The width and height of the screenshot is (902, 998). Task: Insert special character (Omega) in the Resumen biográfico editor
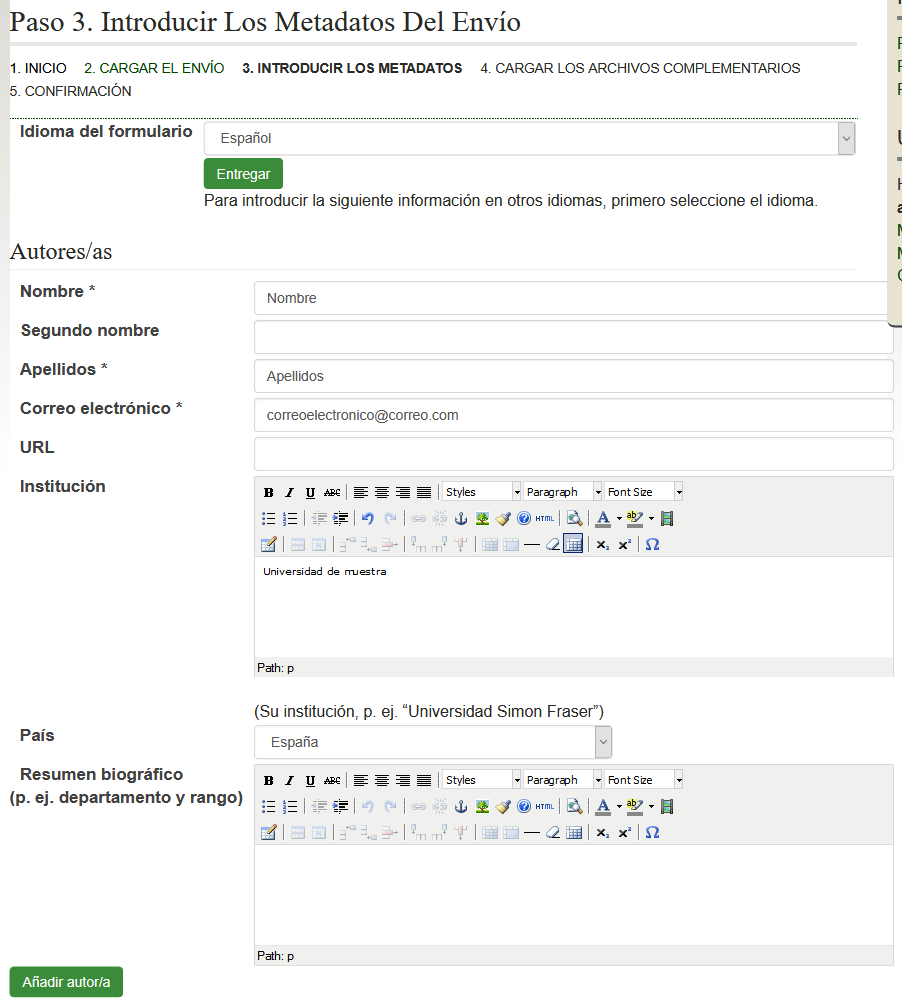click(652, 832)
